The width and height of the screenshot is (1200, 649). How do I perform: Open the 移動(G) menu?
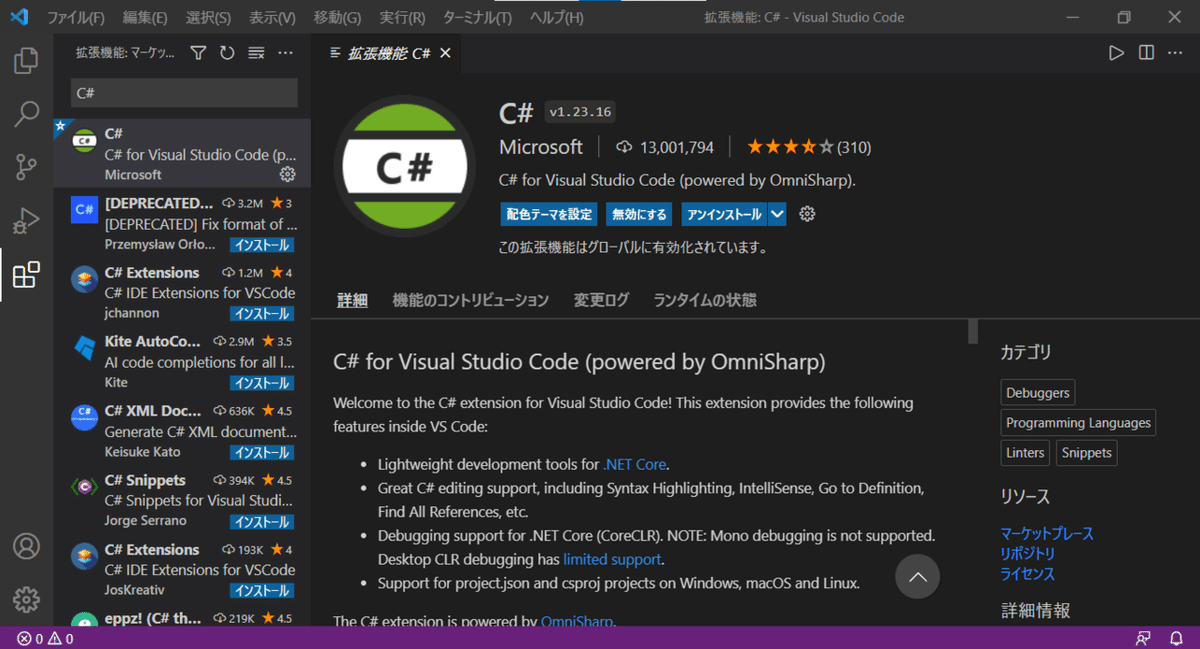point(337,17)
